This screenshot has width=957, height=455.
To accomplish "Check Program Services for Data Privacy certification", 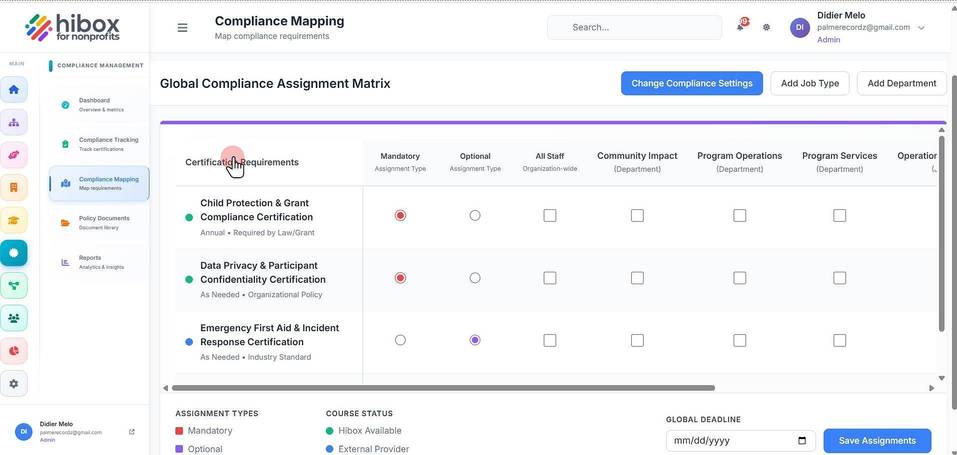I will (x=840, y=278).
